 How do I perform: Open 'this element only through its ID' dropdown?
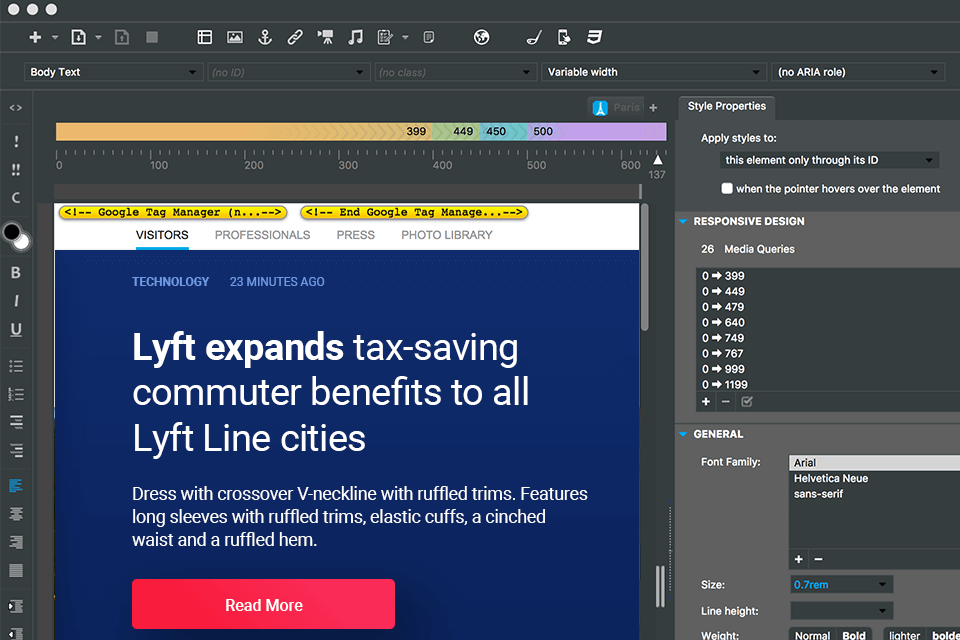click(x=830, y=160)
